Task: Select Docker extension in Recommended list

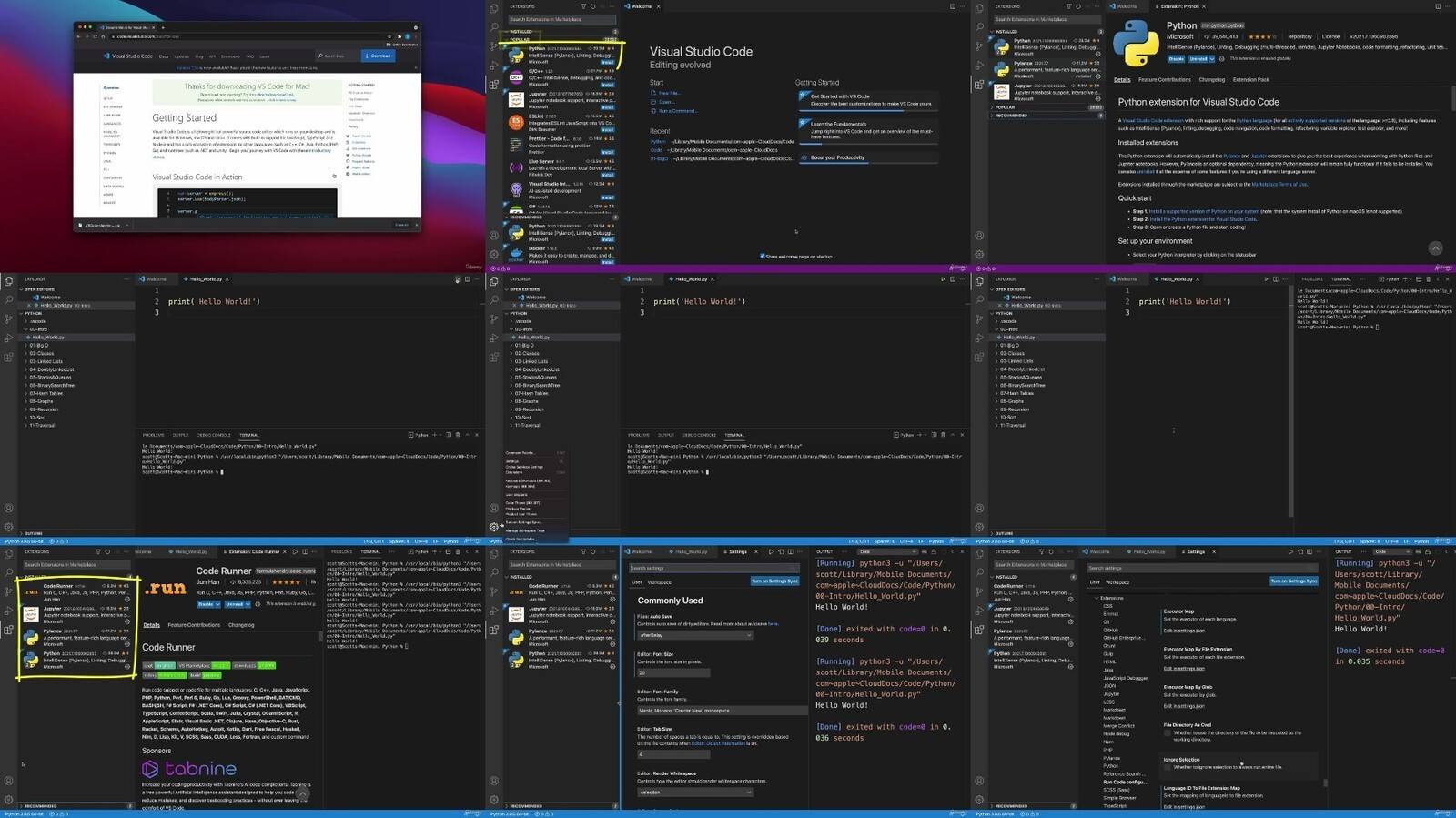Action: (562, 255)
